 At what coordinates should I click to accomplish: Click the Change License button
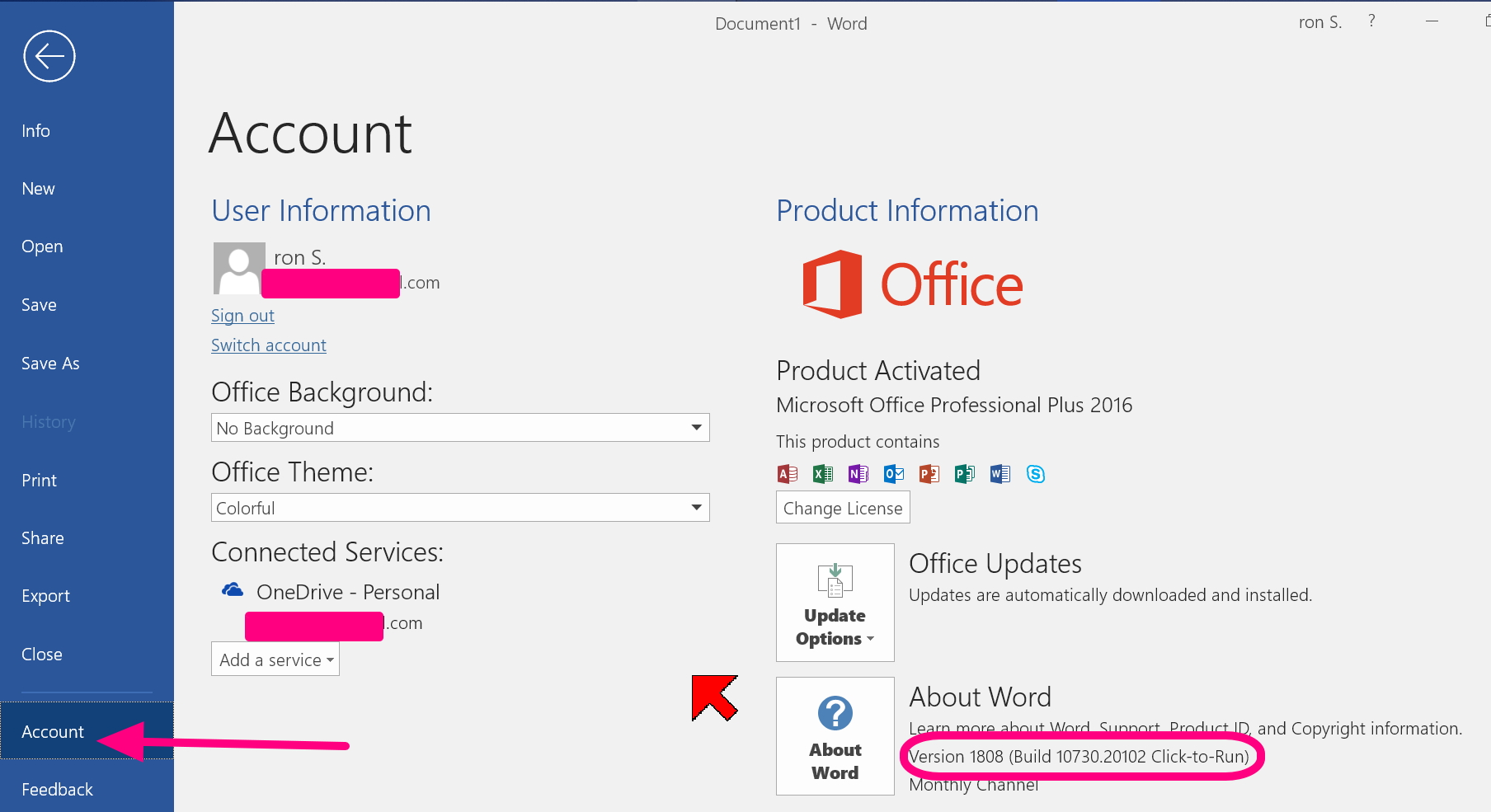tap(843, 508)
